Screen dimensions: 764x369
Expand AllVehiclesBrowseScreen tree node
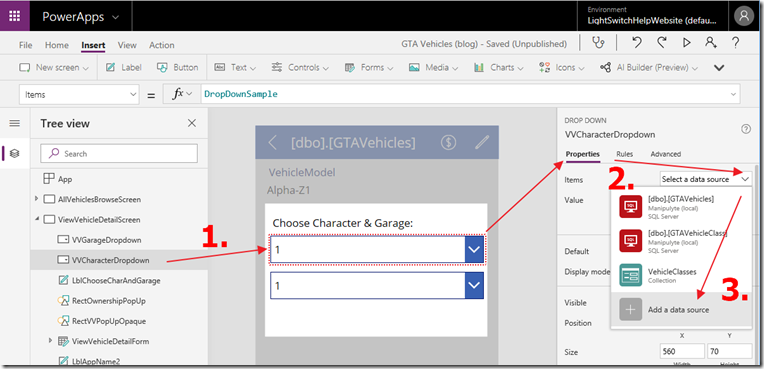tap(37, 199)
